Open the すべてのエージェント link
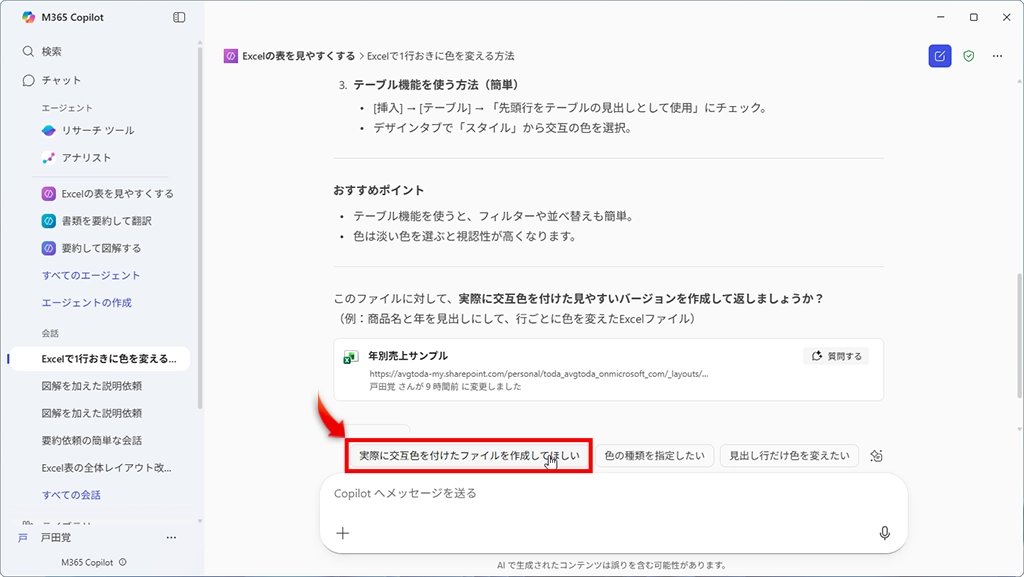The image size is (1024, 577). (91, 275)
